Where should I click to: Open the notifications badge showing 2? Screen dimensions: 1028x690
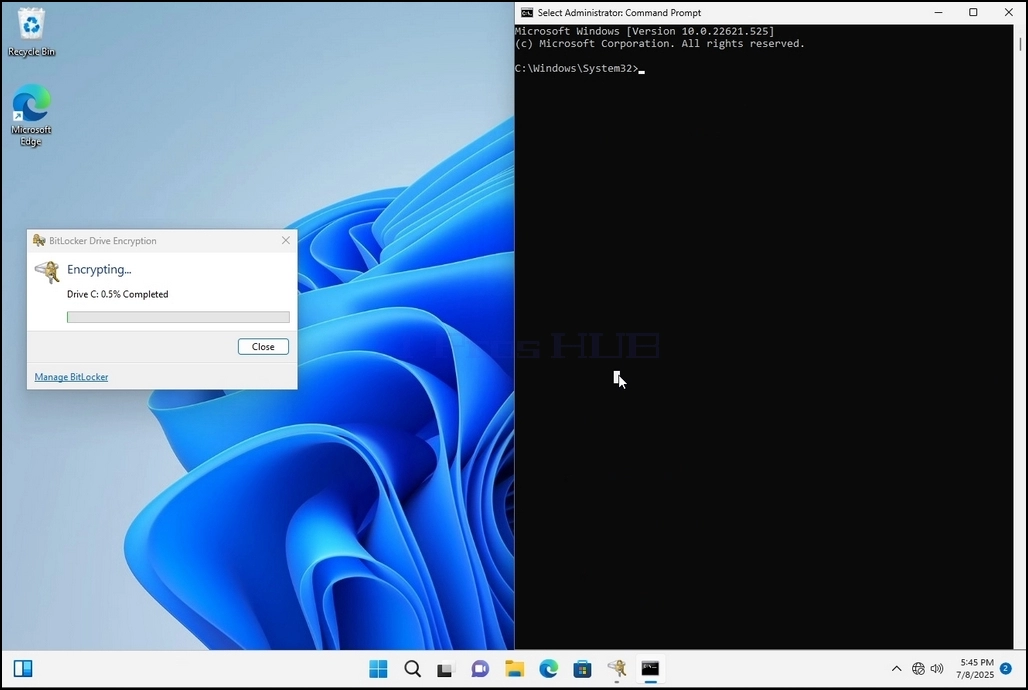point(1006,668)
